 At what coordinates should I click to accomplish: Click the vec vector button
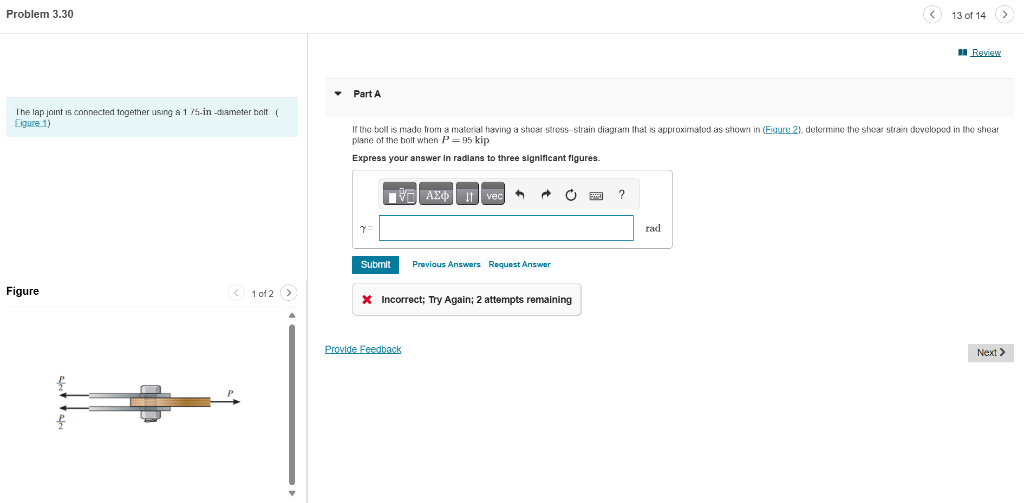pyautogui.click(x=494, y=195)
